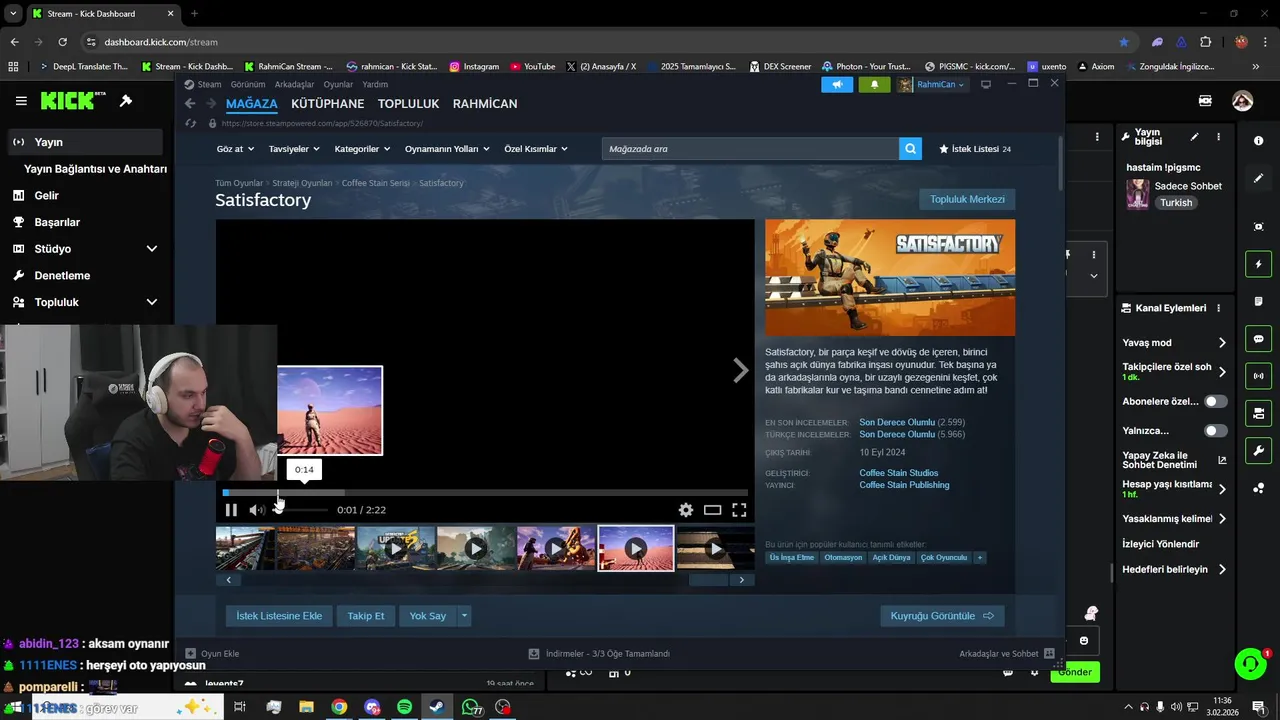The width and height of the screenshot is (1280, 720).
Task: Open the Steam menu
Action: click(203, 85)
